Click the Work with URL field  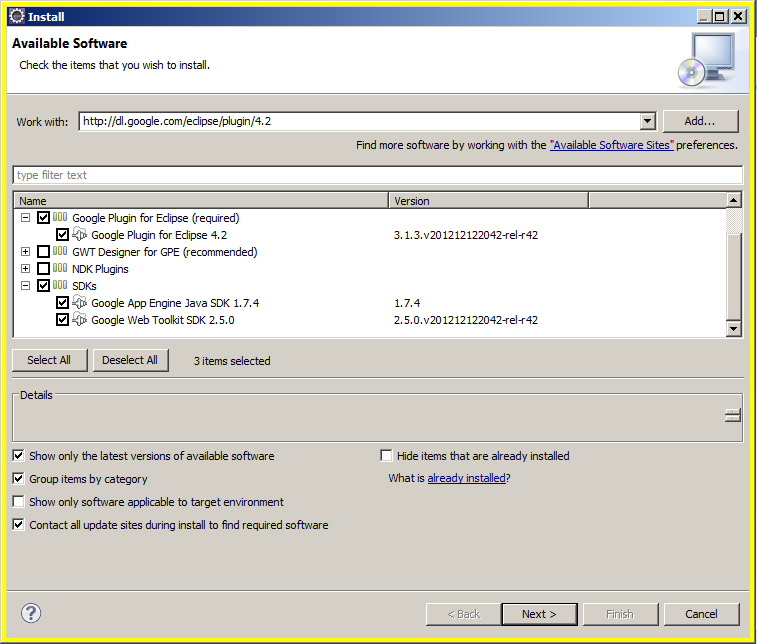pos(360,121)
